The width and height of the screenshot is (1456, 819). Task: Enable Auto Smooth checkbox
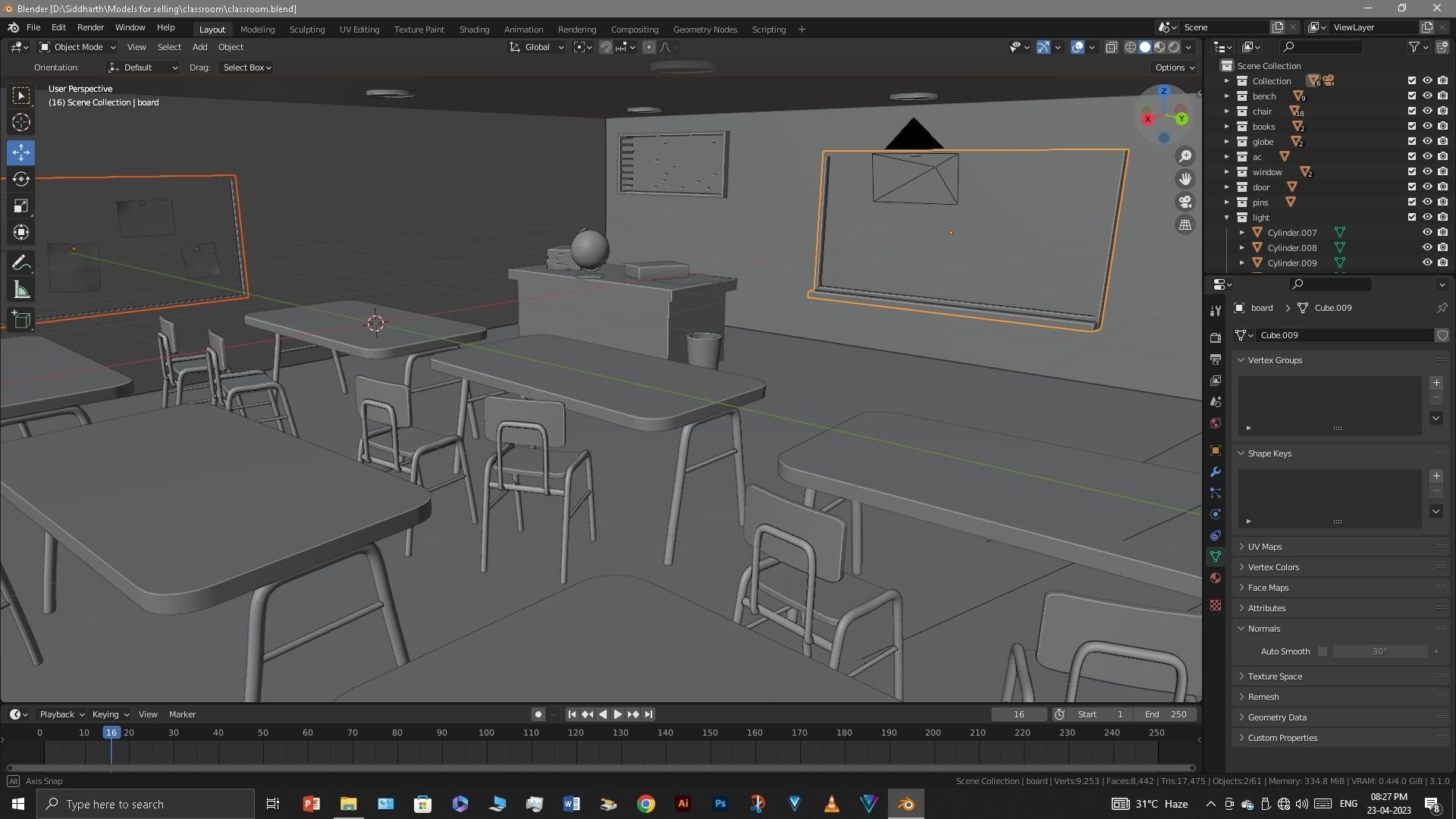coord(1323,651)
